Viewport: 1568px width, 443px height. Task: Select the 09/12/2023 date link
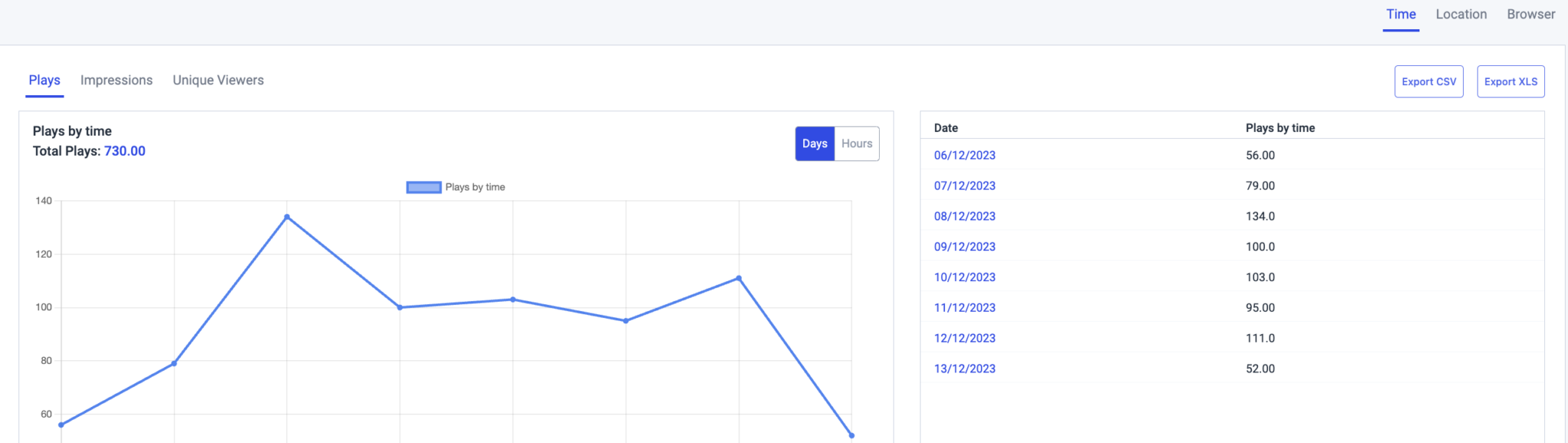pyautogui.click(x=965, y=247)
